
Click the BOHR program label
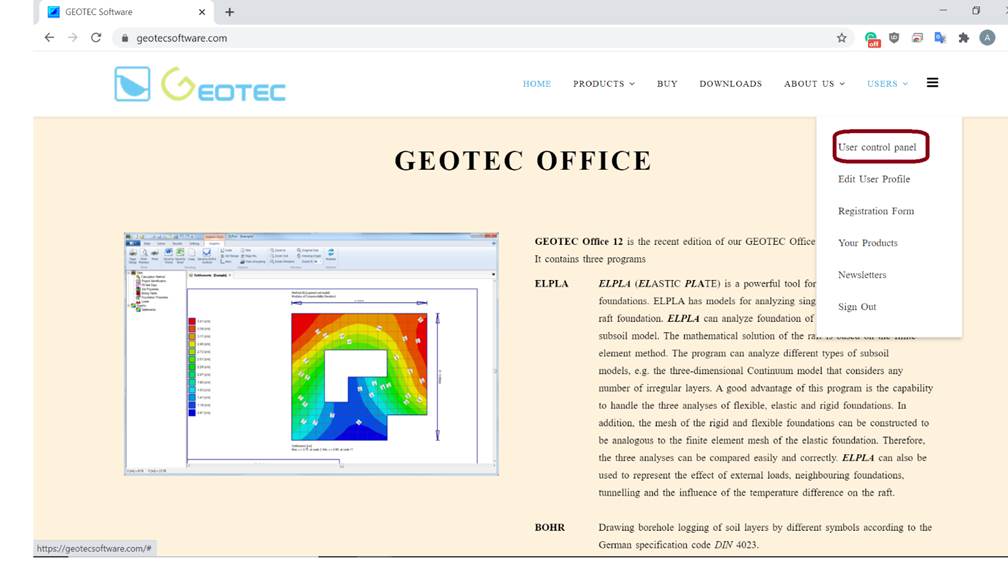click(x=550, y=527)
